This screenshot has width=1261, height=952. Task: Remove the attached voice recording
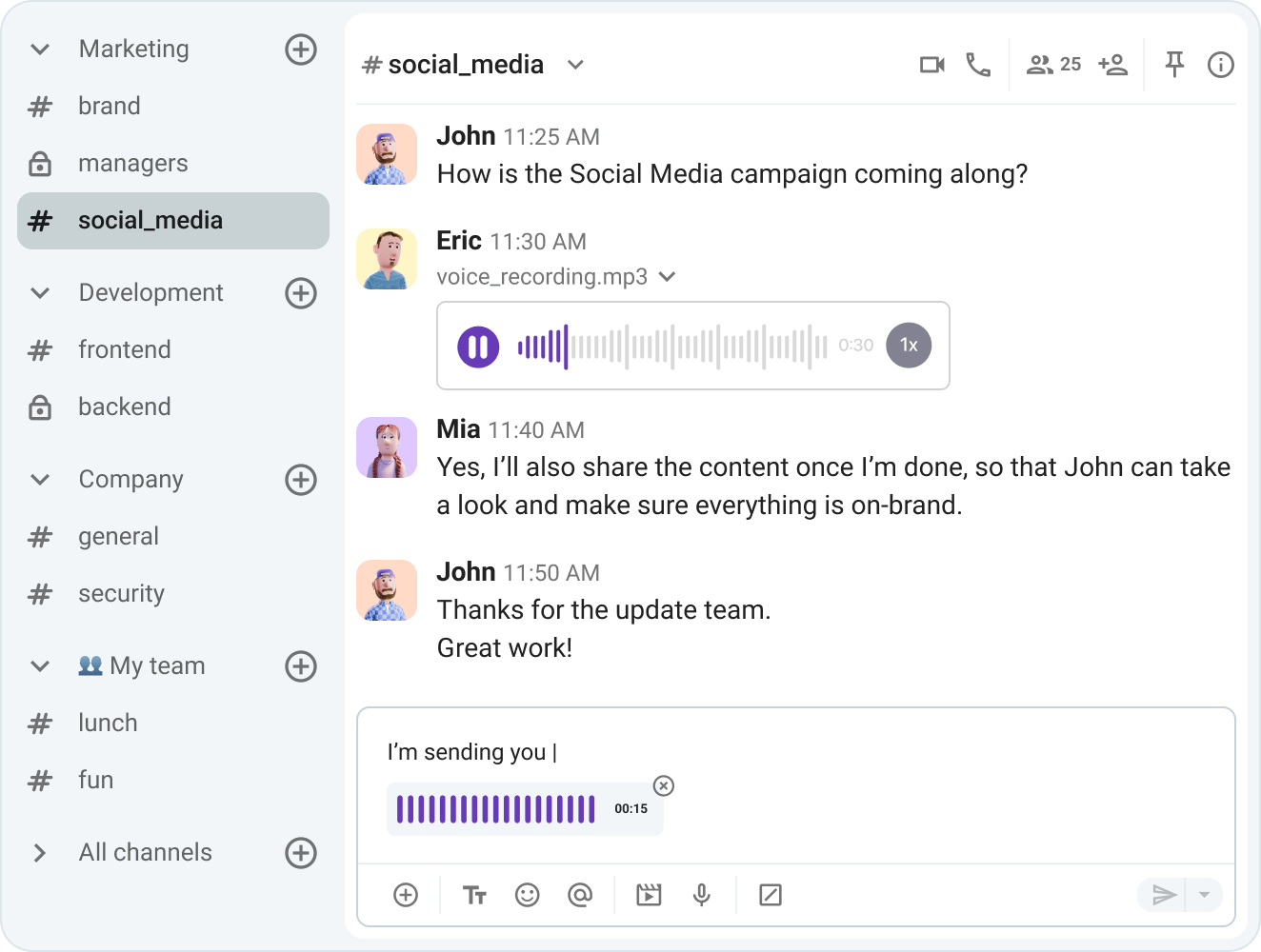pos(664,785)
